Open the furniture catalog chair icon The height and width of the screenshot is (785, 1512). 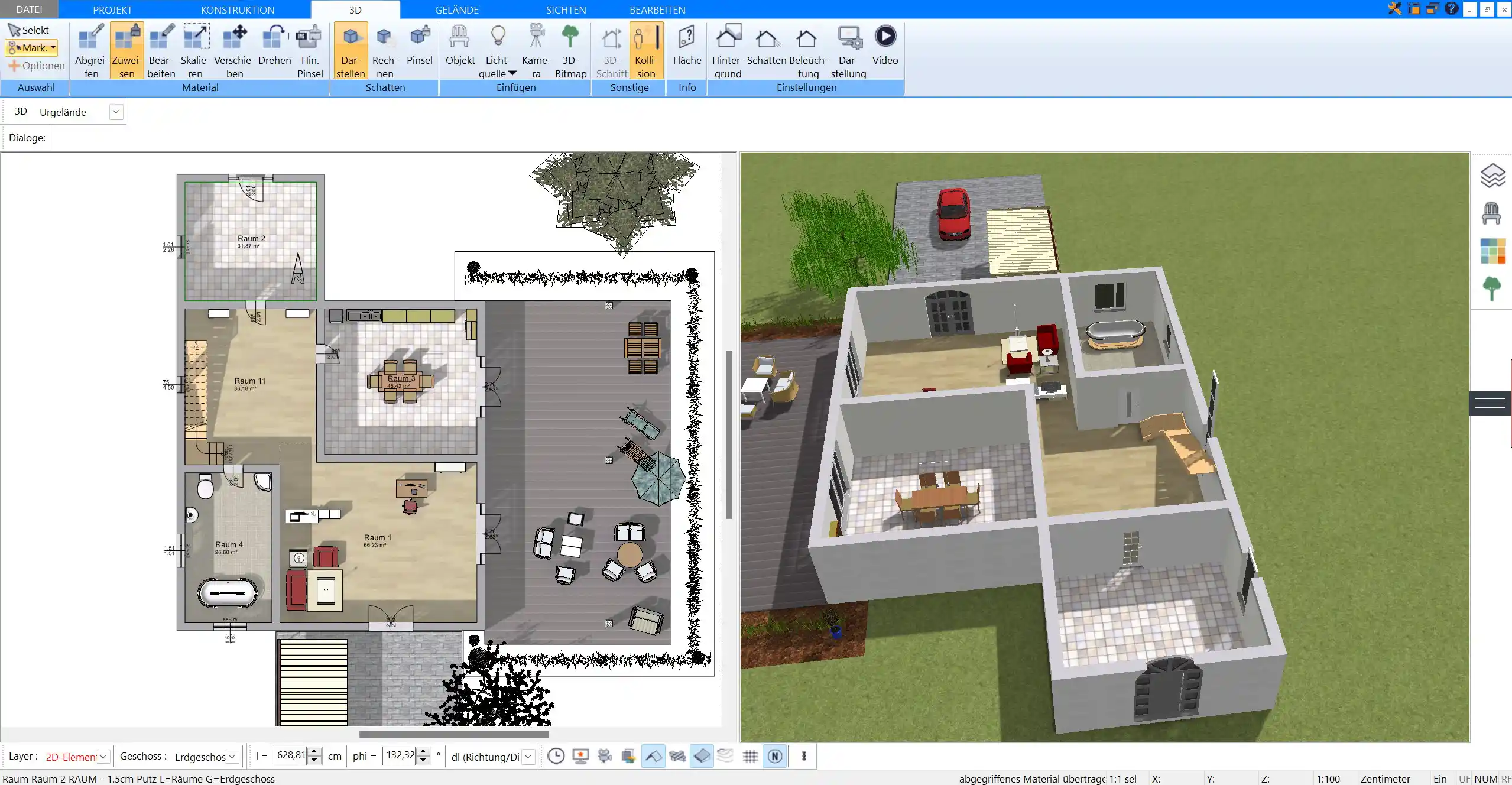[1491, 213]
